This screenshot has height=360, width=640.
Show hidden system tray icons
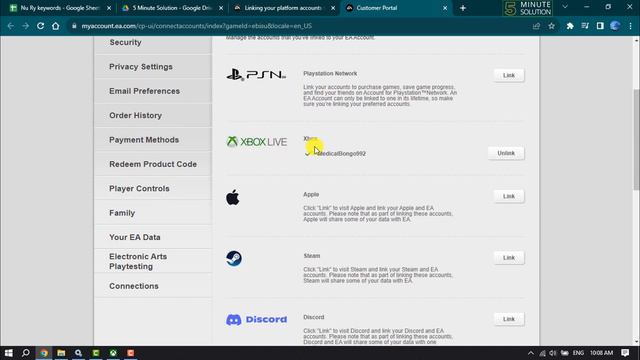(530, 353)
